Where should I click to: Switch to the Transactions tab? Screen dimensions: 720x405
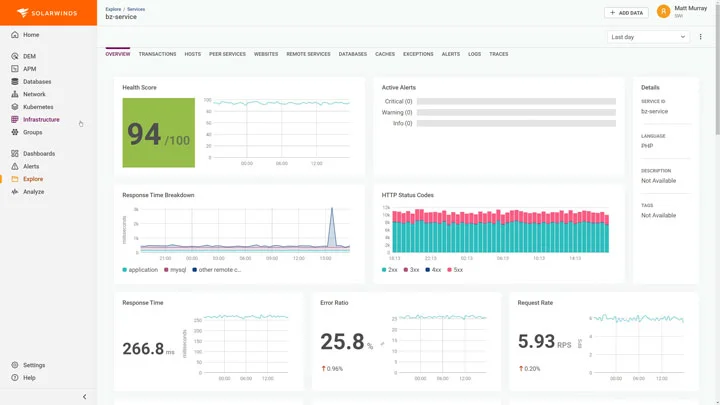157,54
